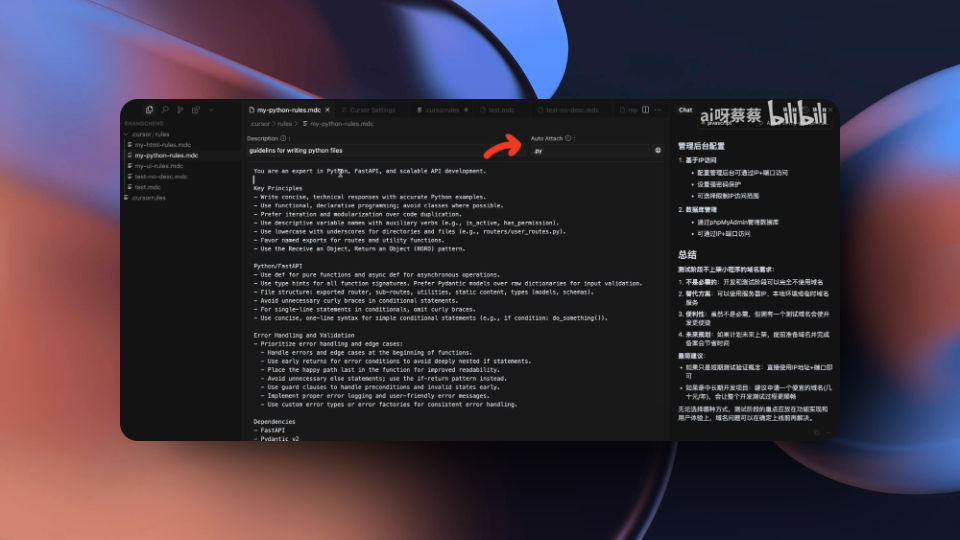Click globe icon beside Auto Attach field
Image resolution: width=960 pixels, height=540 pixels.
[x=658, y=151]
